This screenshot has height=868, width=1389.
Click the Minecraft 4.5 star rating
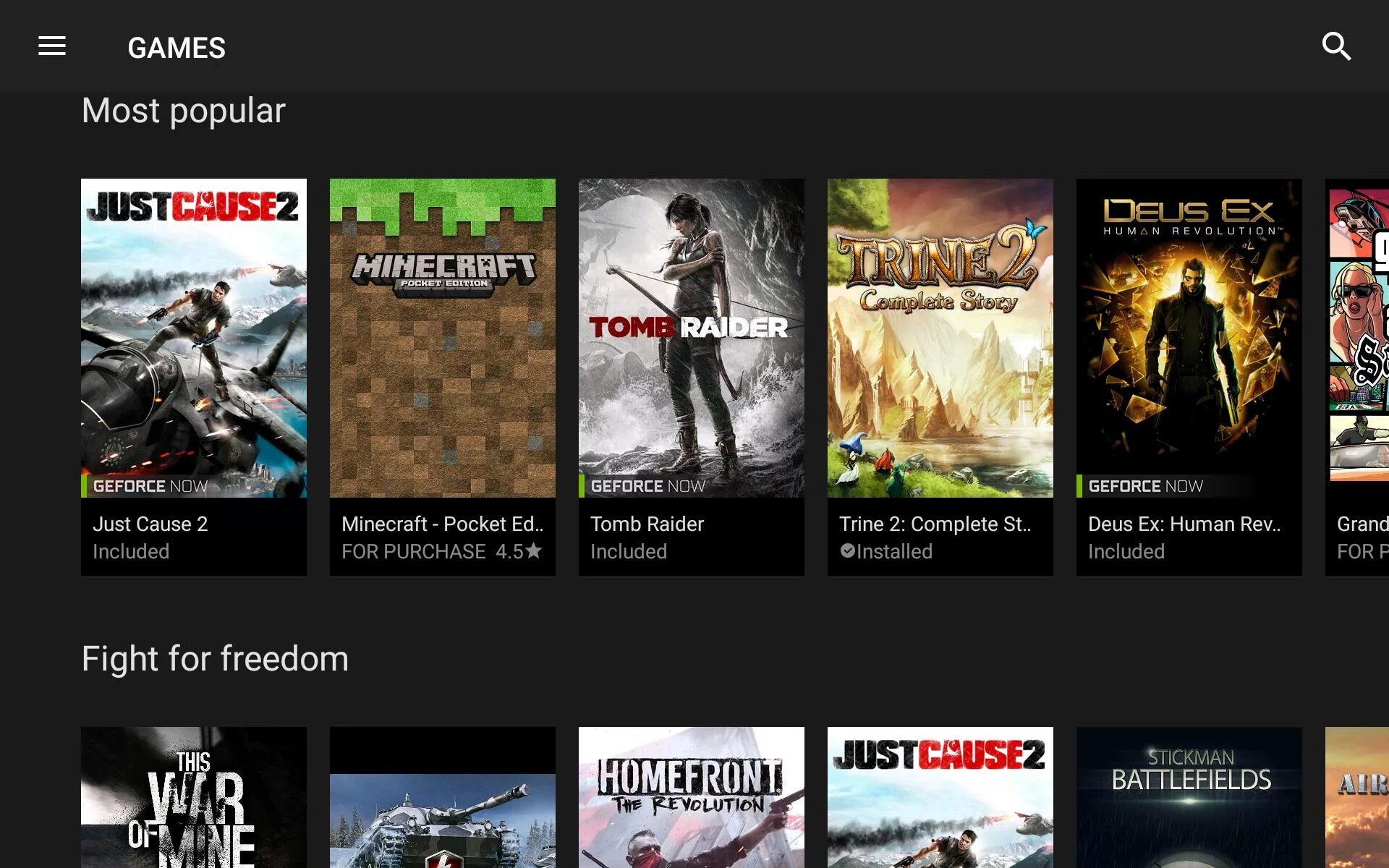[518, 551]
